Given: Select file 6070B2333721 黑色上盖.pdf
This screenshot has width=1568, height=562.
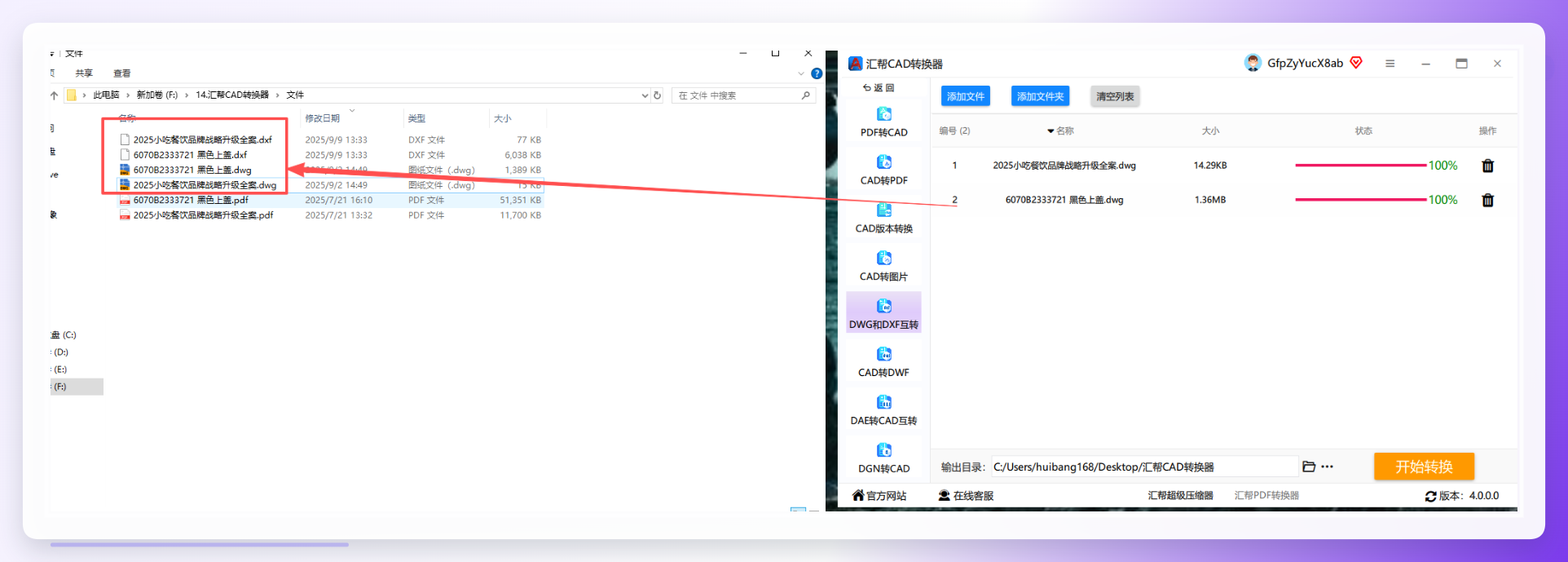Looking at the screenshot, I should point(191,200).
